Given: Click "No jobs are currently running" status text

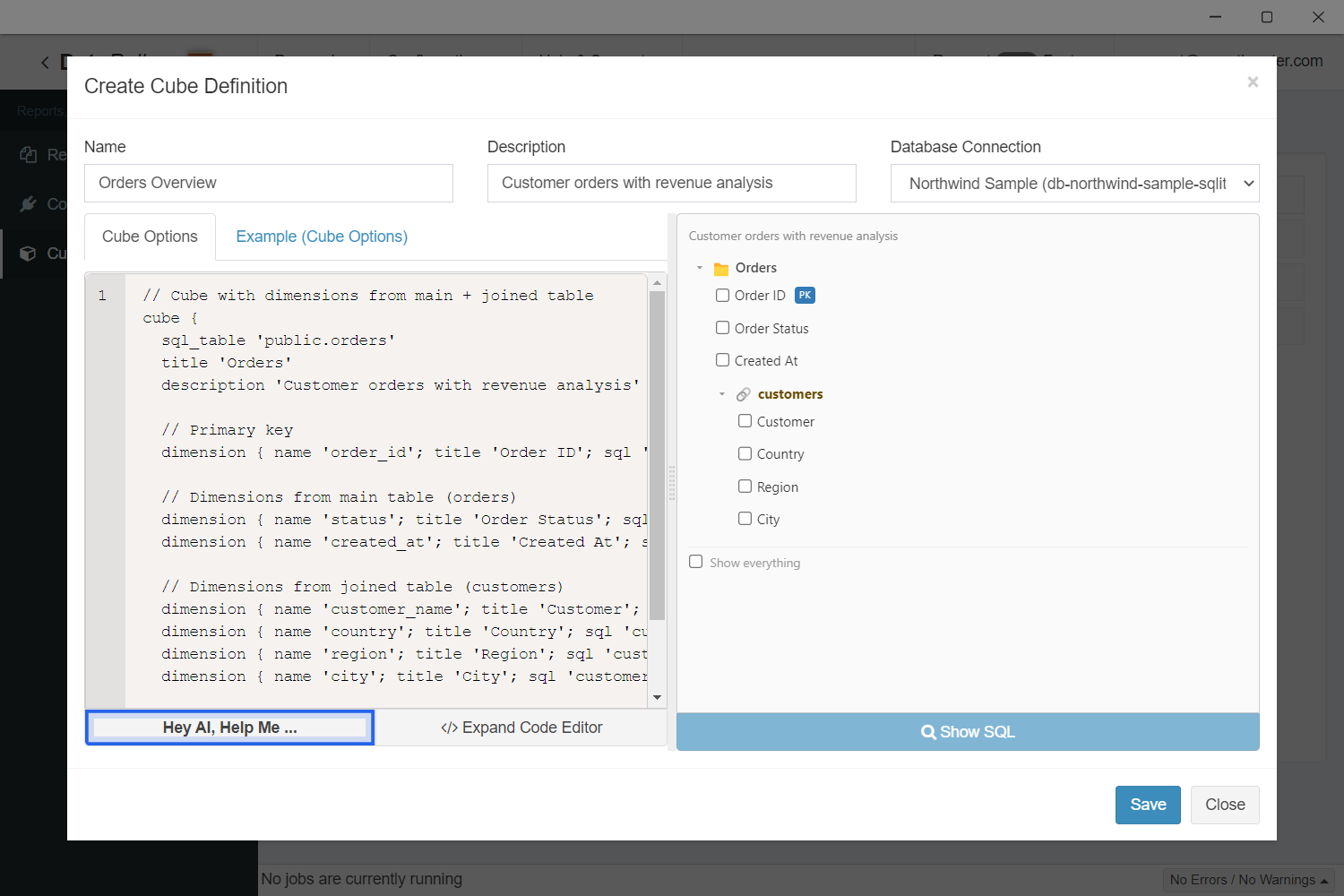Looking at the screenshot, I should coord(362,879).
